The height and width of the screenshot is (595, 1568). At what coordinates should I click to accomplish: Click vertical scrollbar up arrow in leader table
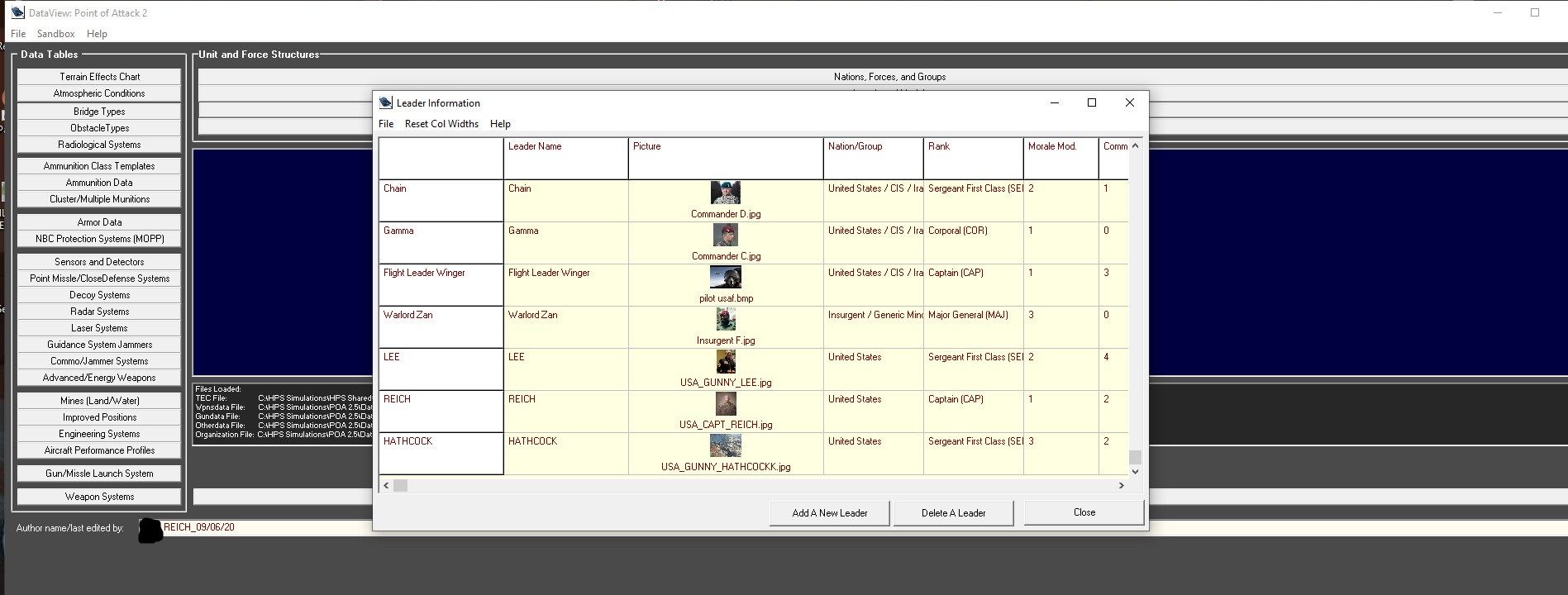[x=1135, y=145]
